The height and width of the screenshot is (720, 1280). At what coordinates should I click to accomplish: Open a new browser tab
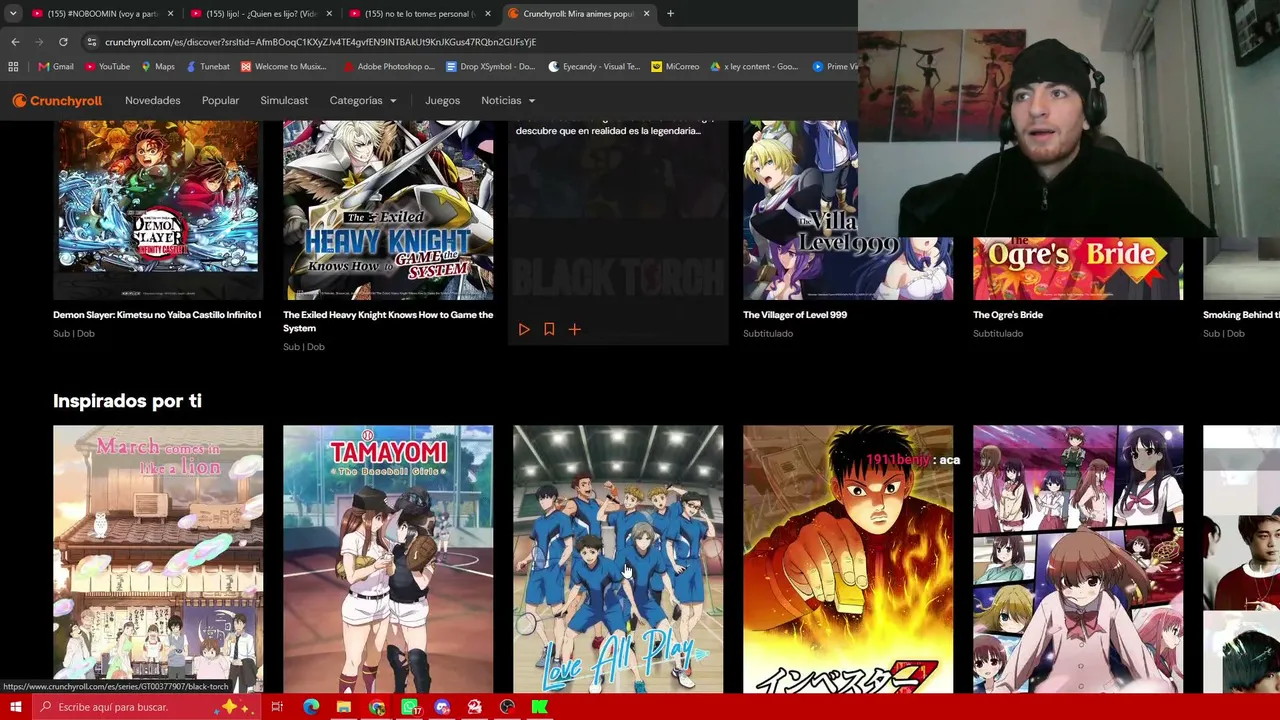click(670, 14)
